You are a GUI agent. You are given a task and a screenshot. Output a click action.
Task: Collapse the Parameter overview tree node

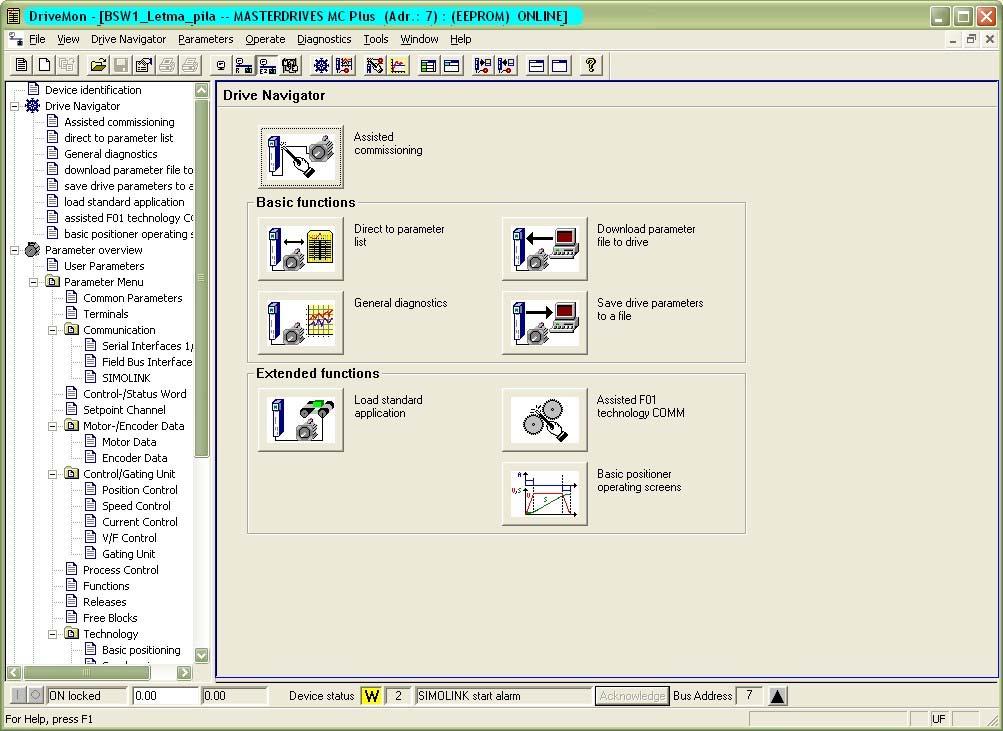(x=14, y=250)
